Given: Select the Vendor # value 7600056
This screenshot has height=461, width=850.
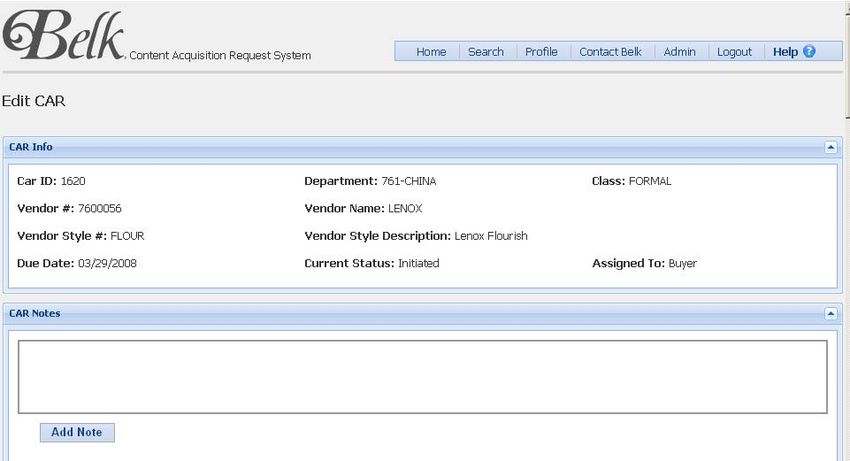Looking at the screenshot, I should [x=100, y=208].
